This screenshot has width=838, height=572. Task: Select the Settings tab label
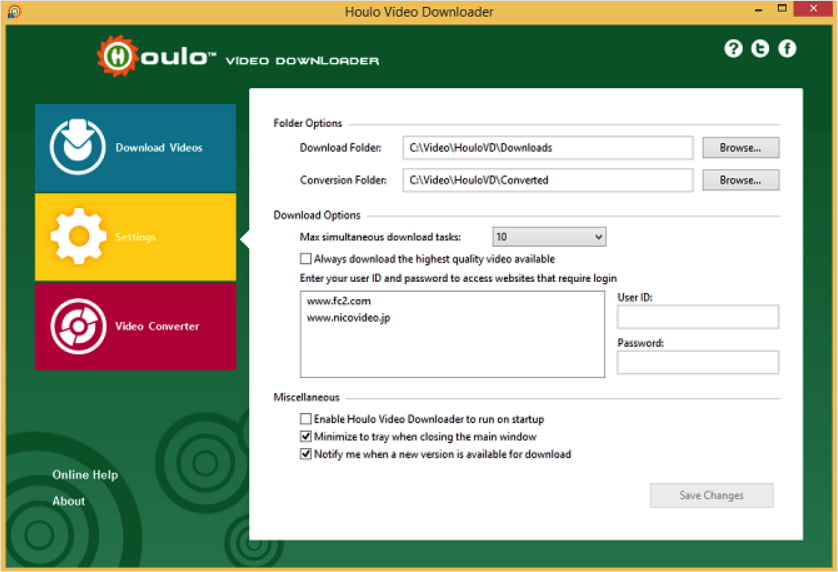(x=135, y=237)
